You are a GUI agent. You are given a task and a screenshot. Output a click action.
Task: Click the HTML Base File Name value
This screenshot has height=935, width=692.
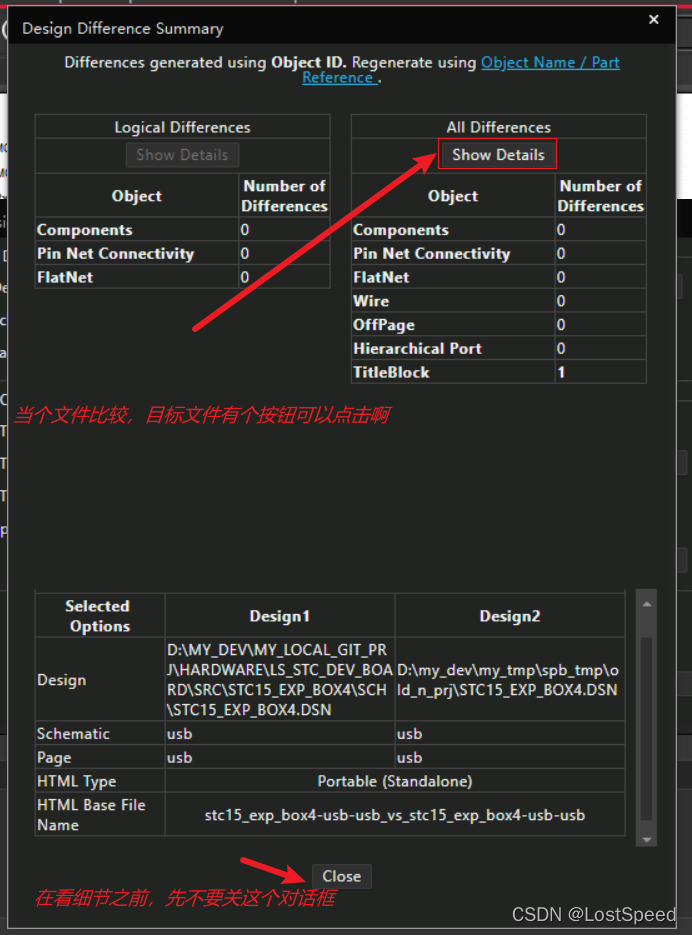pyautogui.click(x=395, y=815)
